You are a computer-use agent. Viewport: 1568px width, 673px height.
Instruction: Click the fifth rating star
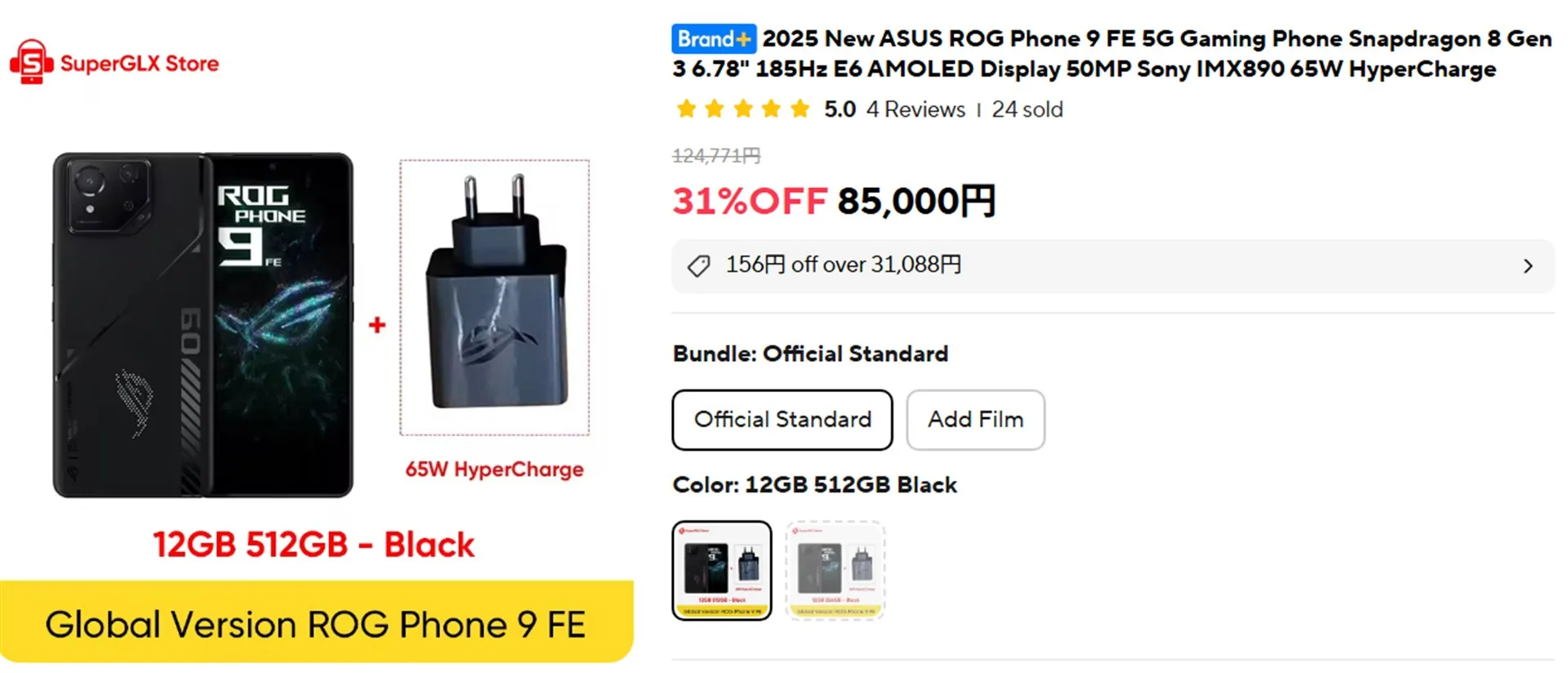[800, 109]
